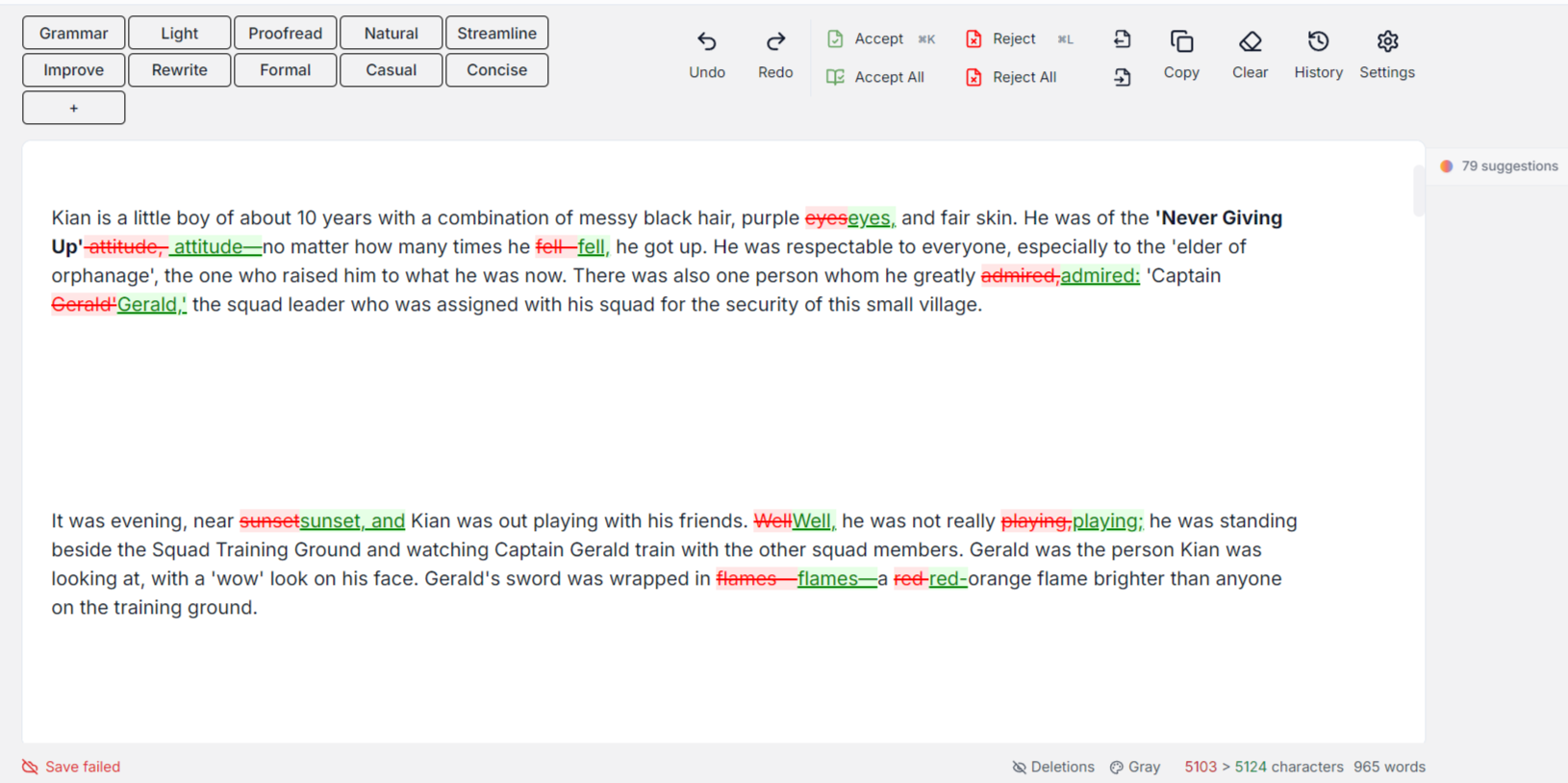The width and height of the screenshot is (1568, 783).
Task: Toggle Deletions visibility in status bar
Action: click(1053, 767)
